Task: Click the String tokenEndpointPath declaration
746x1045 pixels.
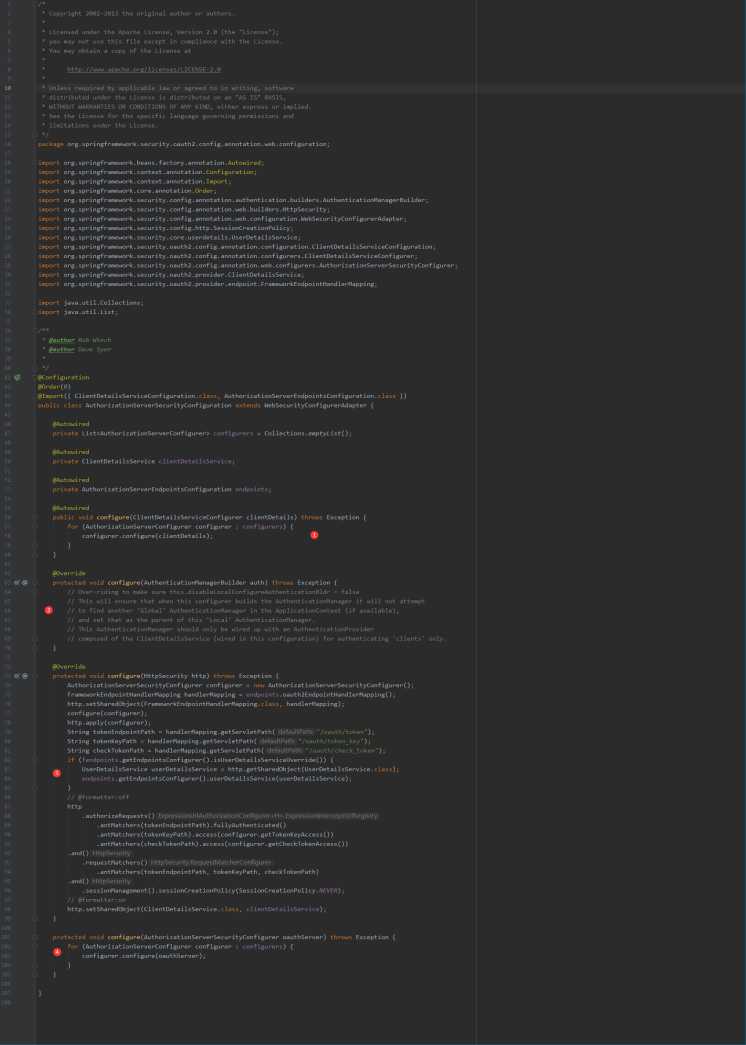Action: click(221, 732)
